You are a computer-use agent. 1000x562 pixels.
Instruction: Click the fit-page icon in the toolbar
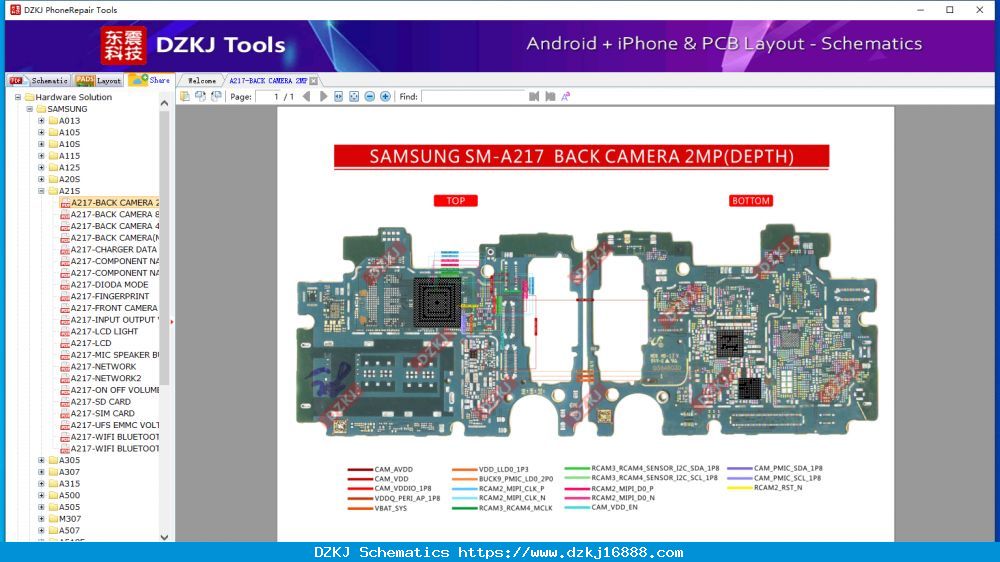click(355, 96)
